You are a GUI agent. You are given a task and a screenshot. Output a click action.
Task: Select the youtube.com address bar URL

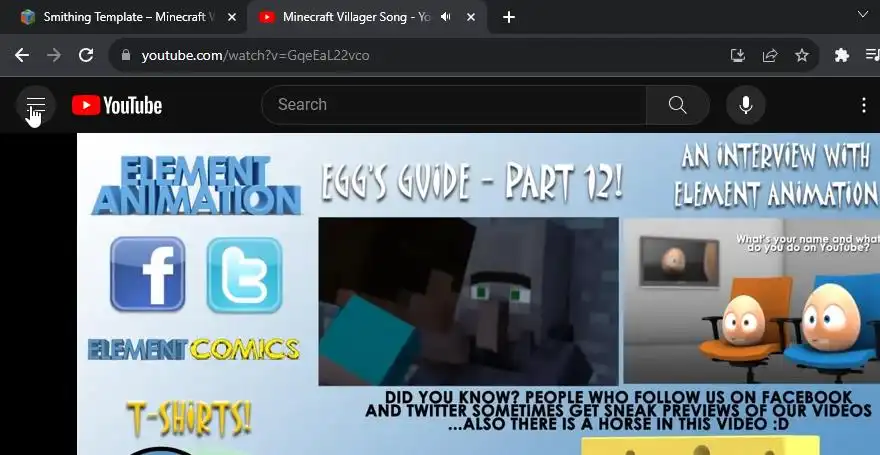click(255, 56)
